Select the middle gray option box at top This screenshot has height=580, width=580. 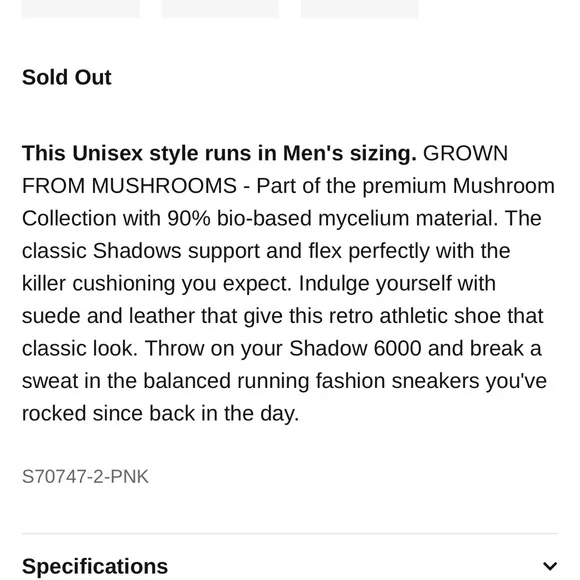220,9
